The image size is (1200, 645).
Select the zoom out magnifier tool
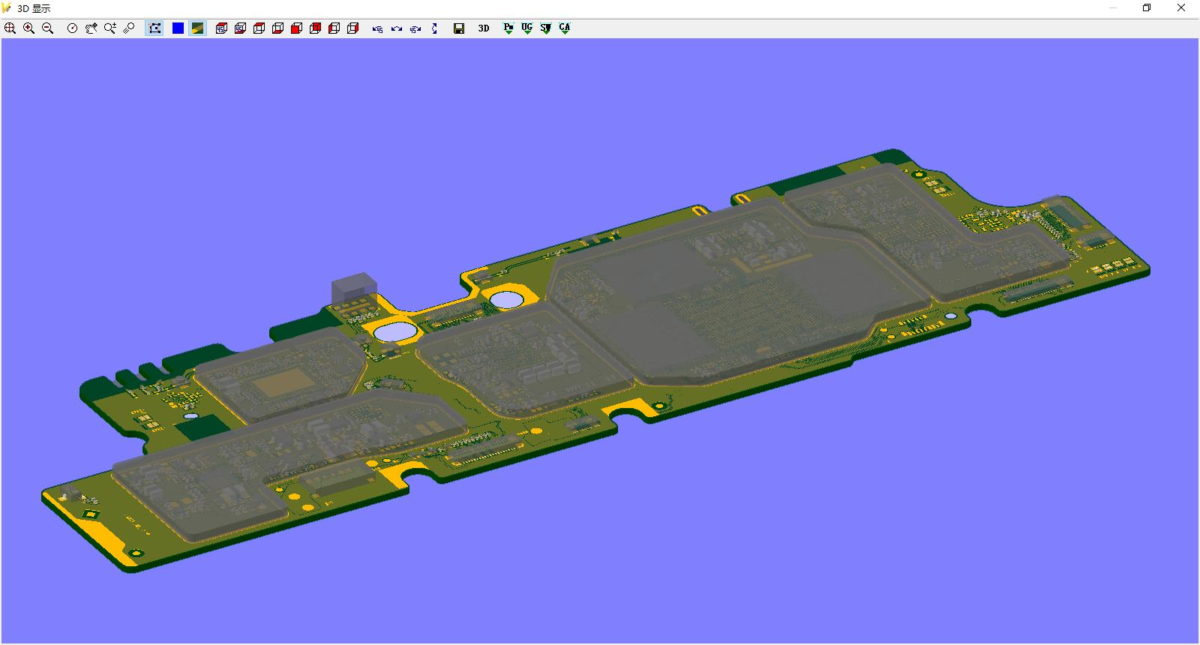(47, 28)
